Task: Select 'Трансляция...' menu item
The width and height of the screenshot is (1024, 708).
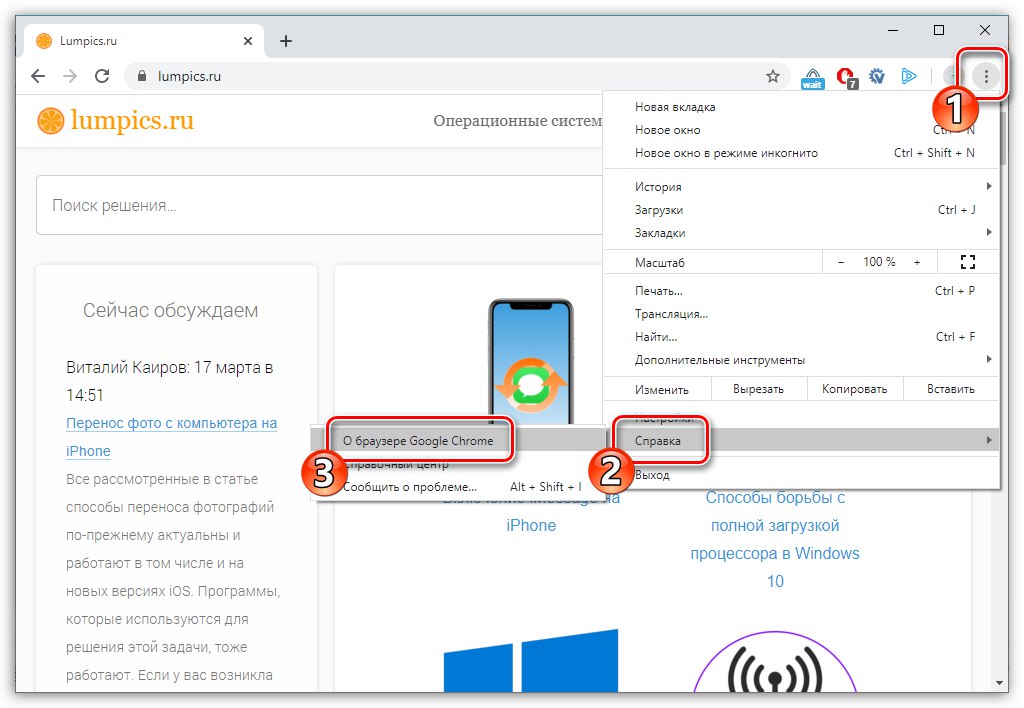Action: [x=801, y=314]
